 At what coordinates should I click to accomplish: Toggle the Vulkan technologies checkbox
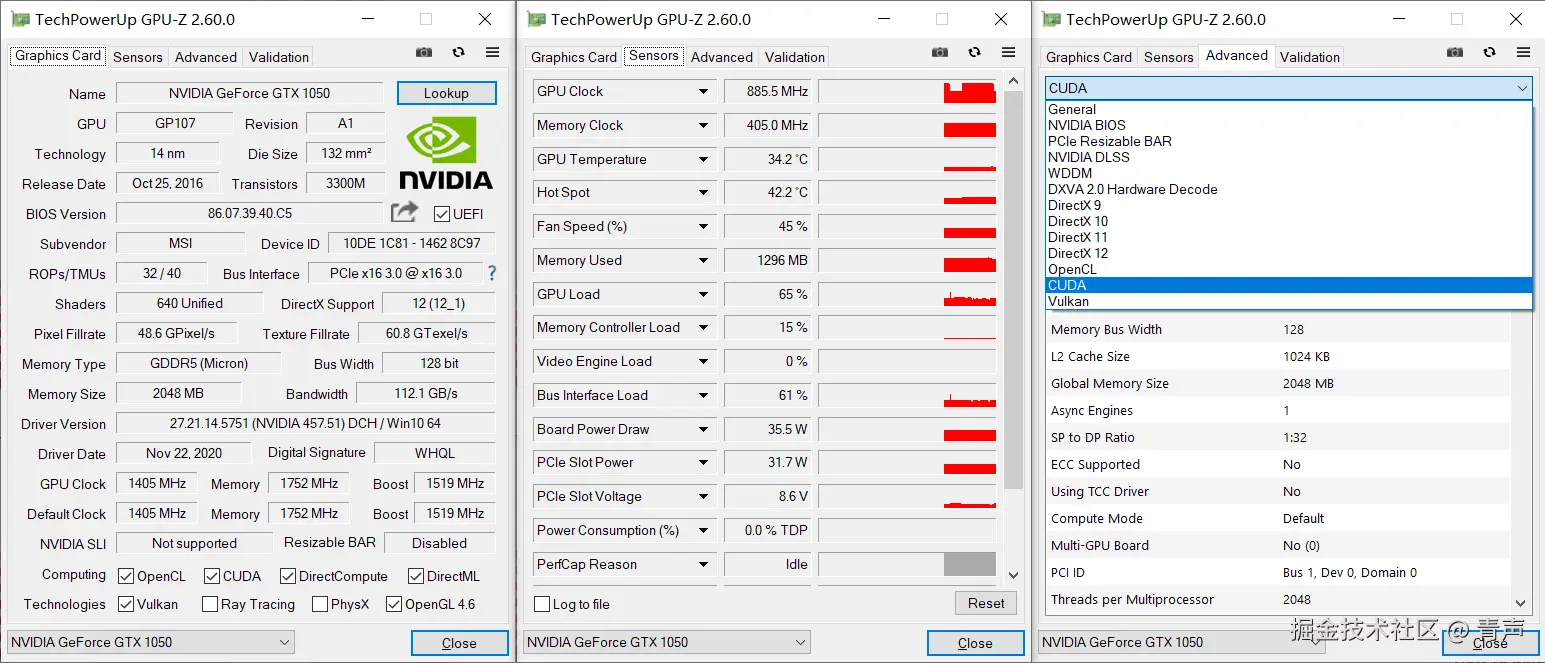pyautogui.click(x=126, y=604)
